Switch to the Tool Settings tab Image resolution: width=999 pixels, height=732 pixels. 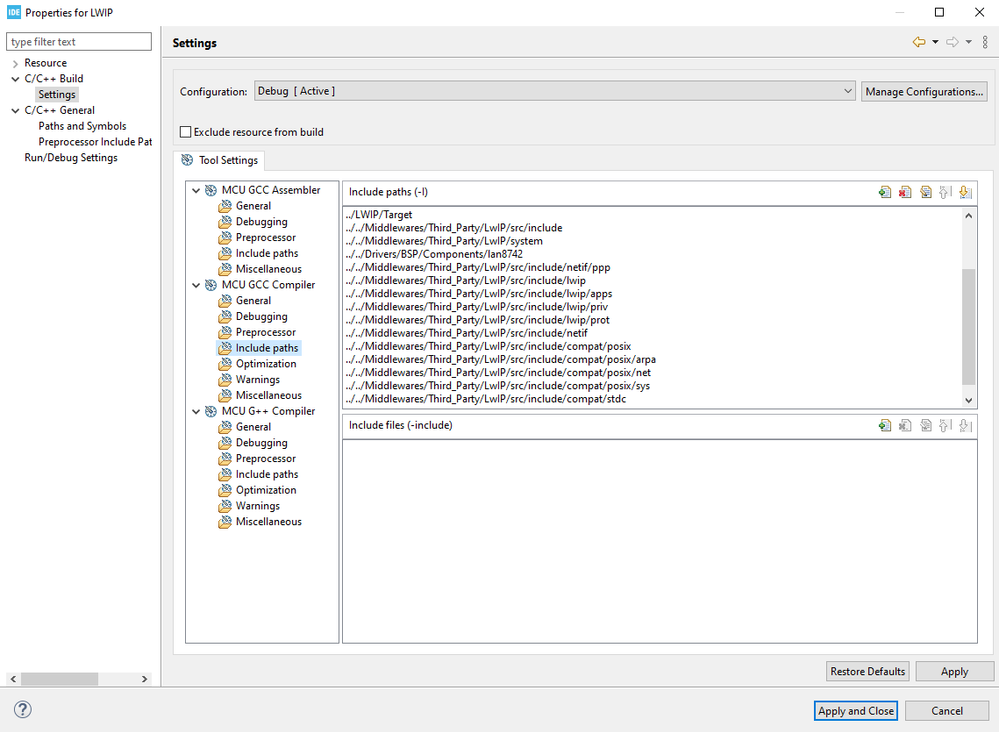click(x=220, y=160)
